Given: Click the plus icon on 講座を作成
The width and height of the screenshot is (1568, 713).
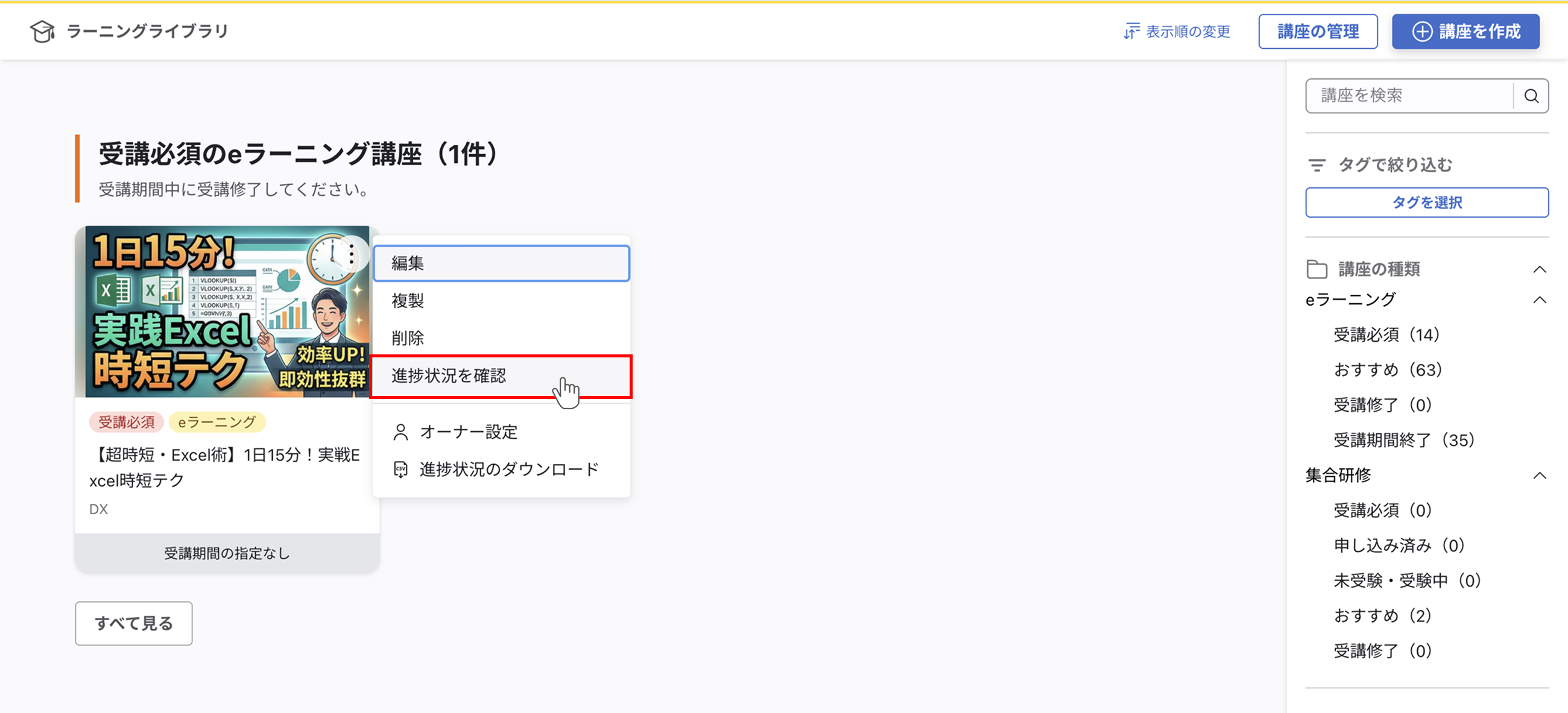Looking at the screenshot, I should tap(1423, 31).
